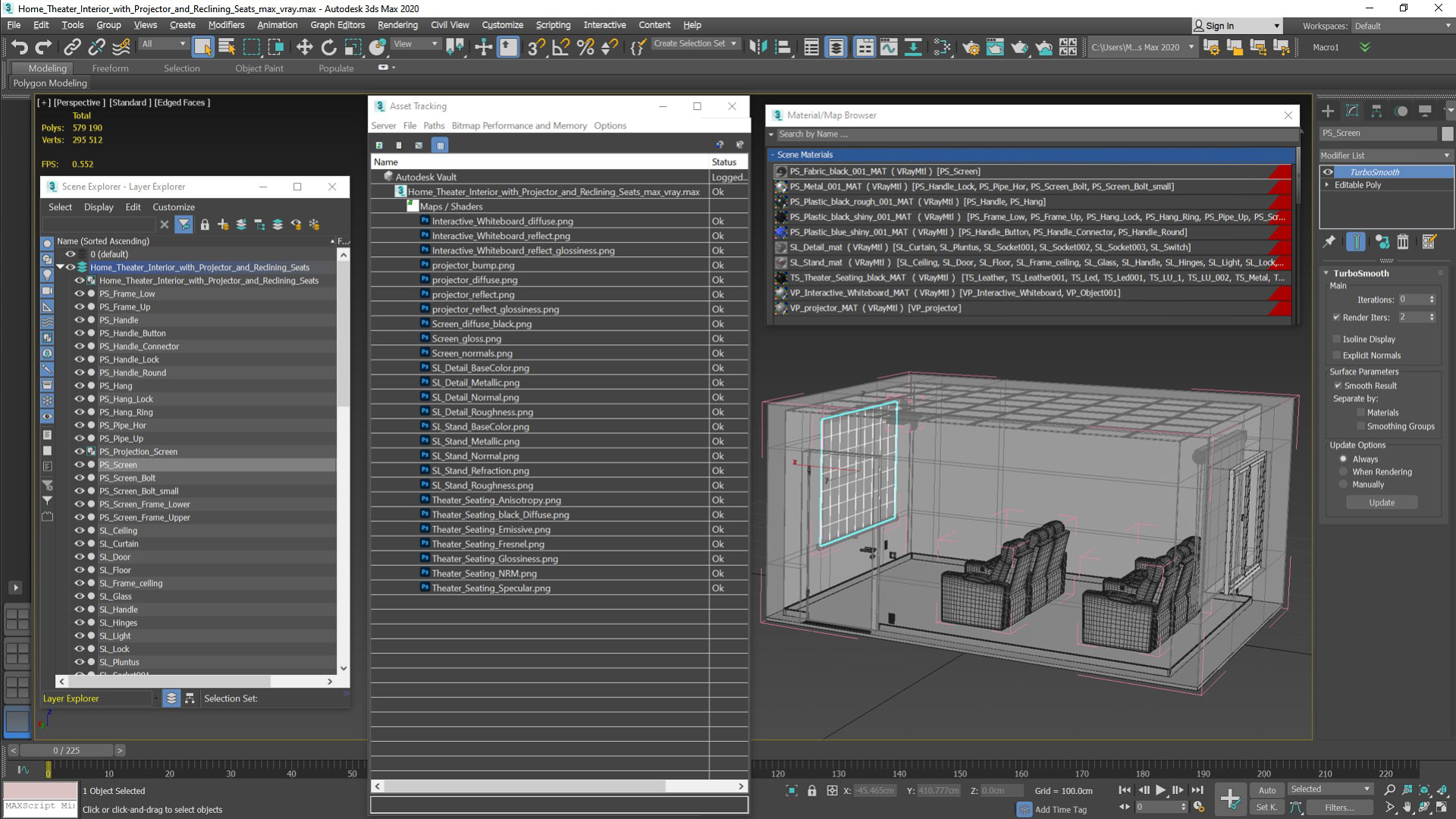Uncheck the Smooth Result checkbox
This screenshot has width=1456, height=819.
pos(1338,385)
